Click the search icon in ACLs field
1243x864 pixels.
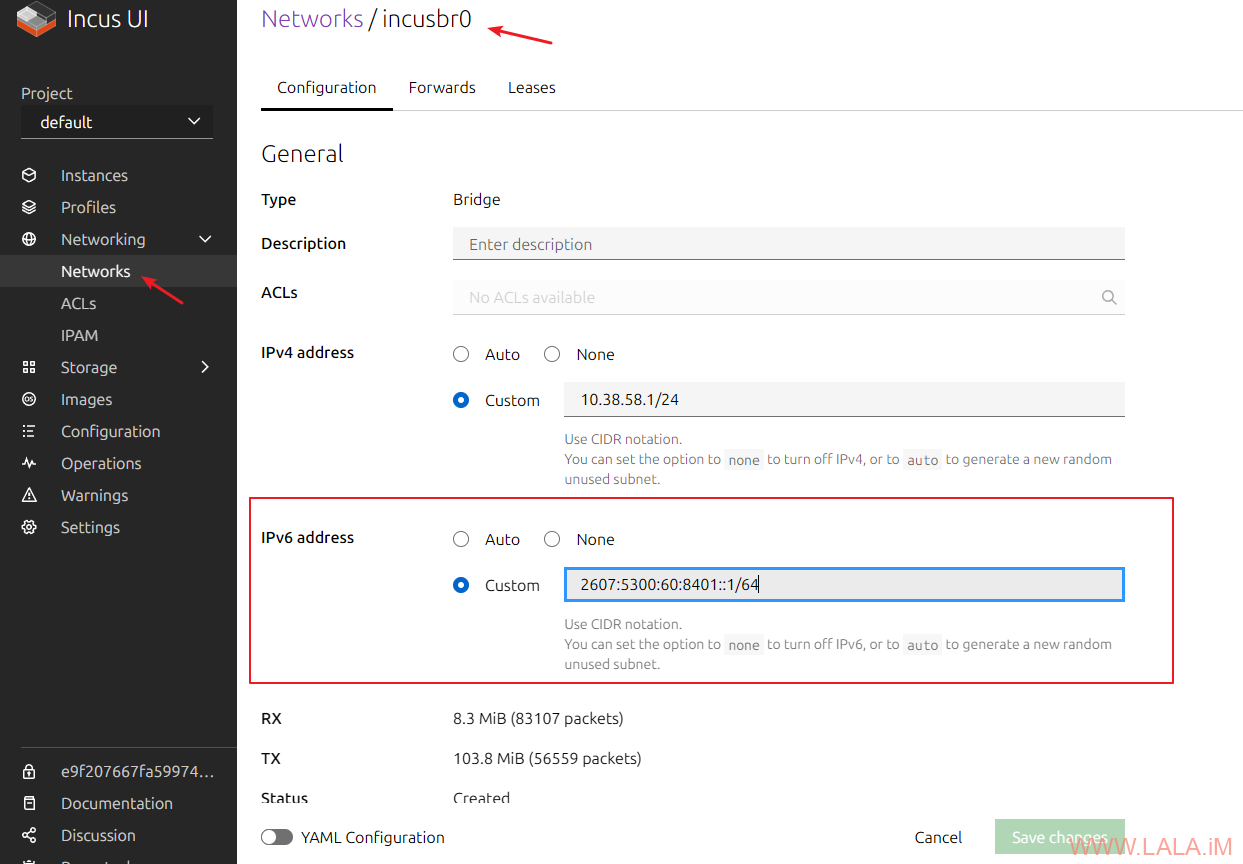pyautogui.click(x=1108, y=297)
